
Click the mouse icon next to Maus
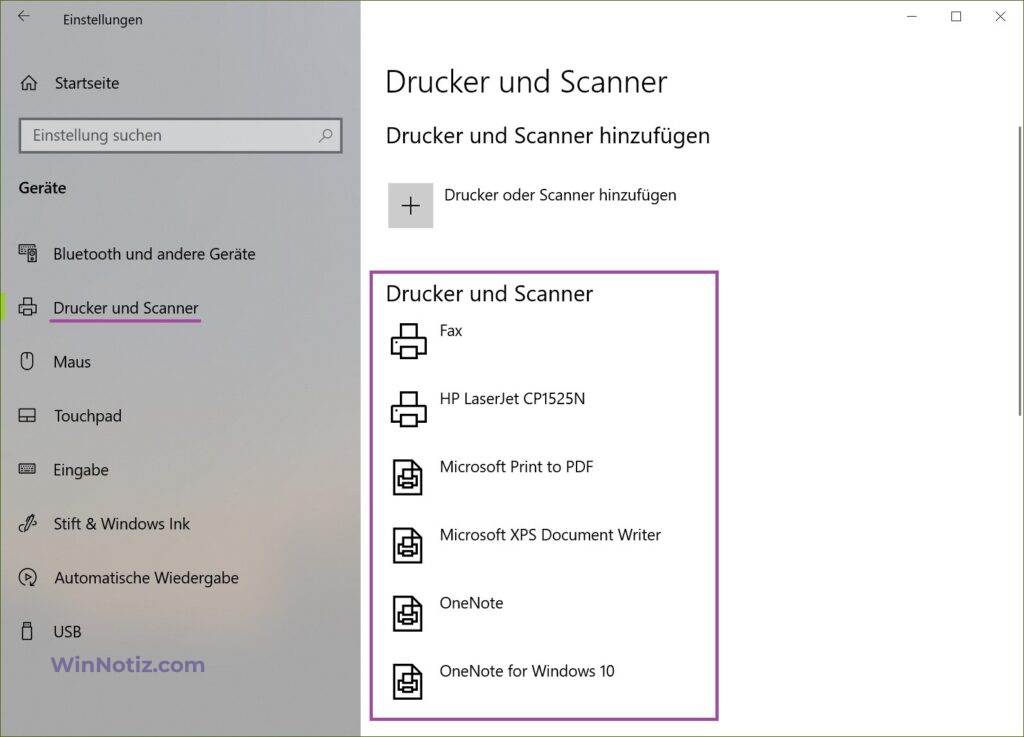(x=27, y=361)
